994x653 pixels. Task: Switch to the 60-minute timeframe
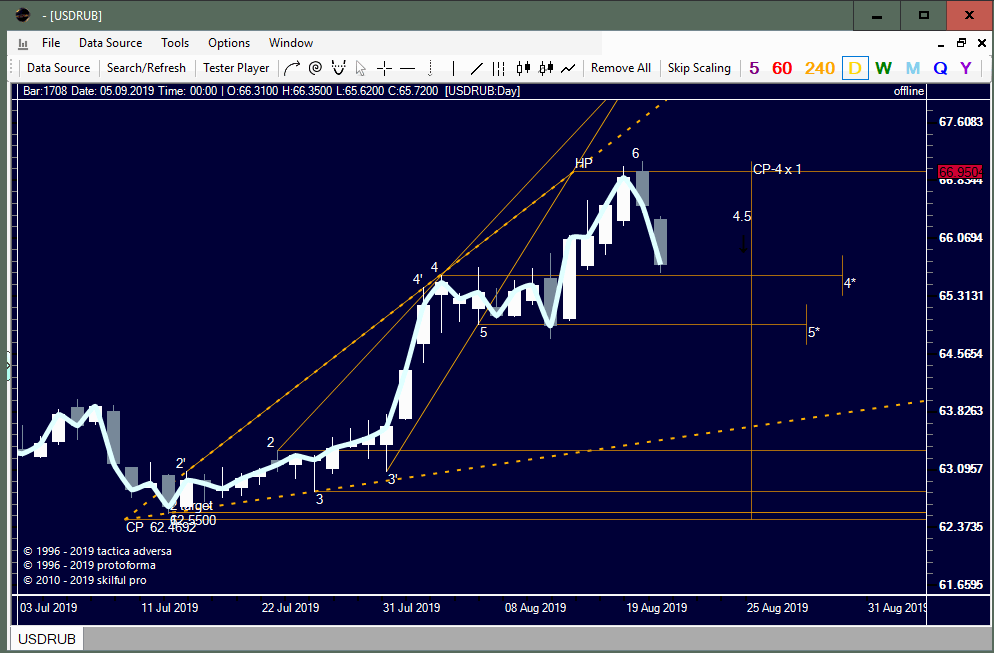782,68
